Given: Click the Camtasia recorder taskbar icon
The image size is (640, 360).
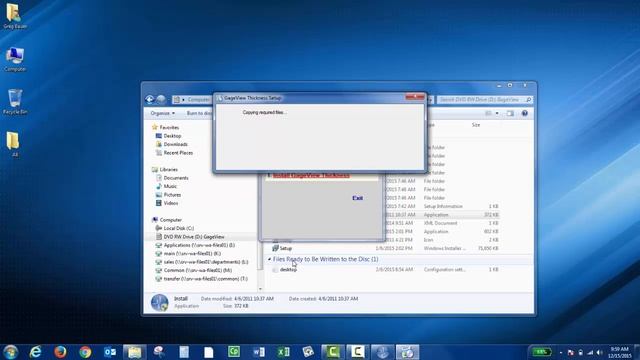Looking at the screenshot, I should [333, 352].
